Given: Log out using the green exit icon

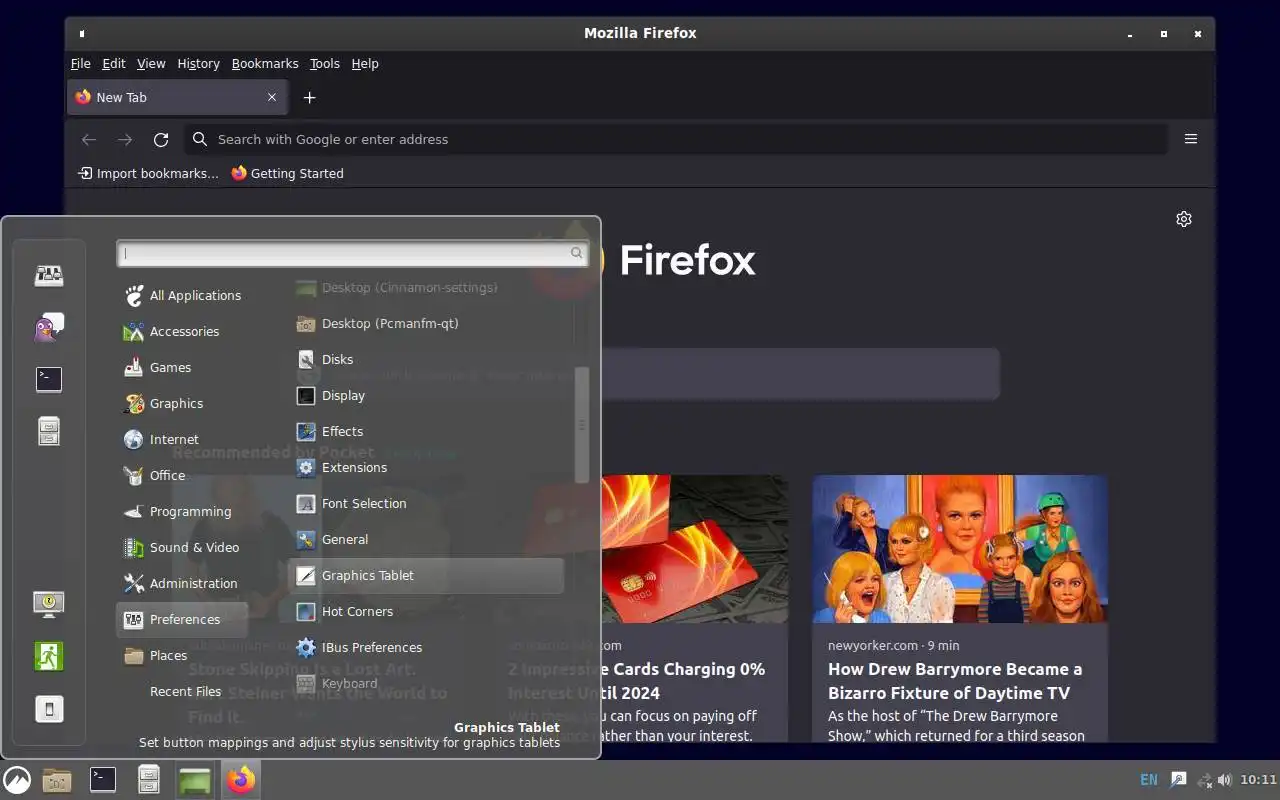Looking at the screenshot, I should pos(49,656).
